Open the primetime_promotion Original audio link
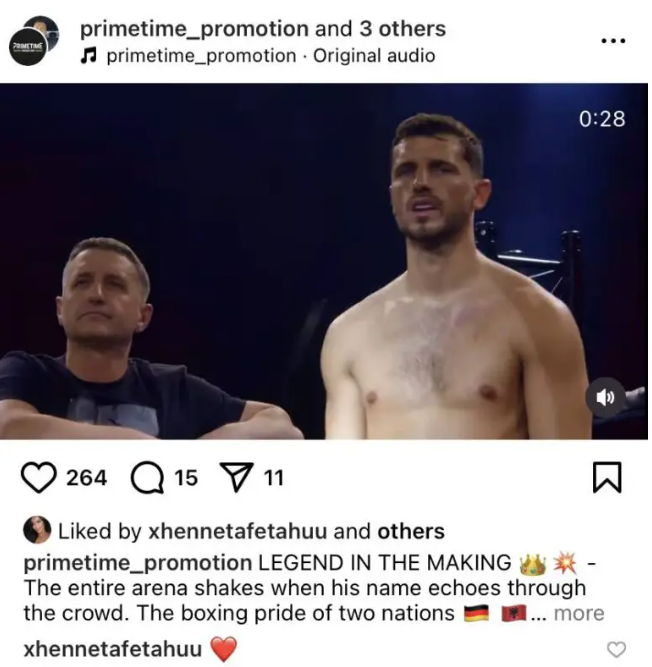This screenshot has width=652, height=667. [271, 56]
